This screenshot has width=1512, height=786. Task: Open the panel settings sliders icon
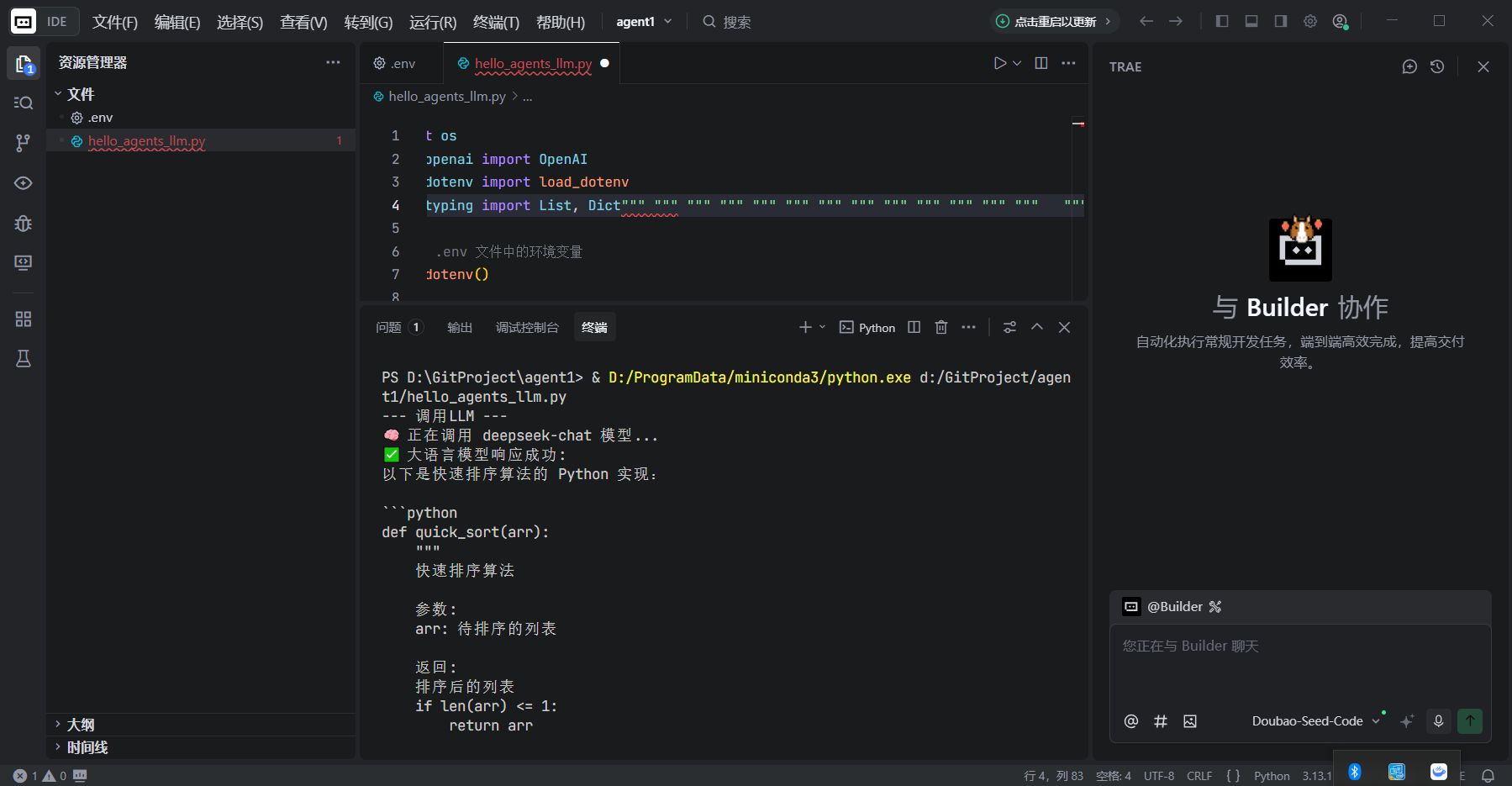[x=1009, y=327]
